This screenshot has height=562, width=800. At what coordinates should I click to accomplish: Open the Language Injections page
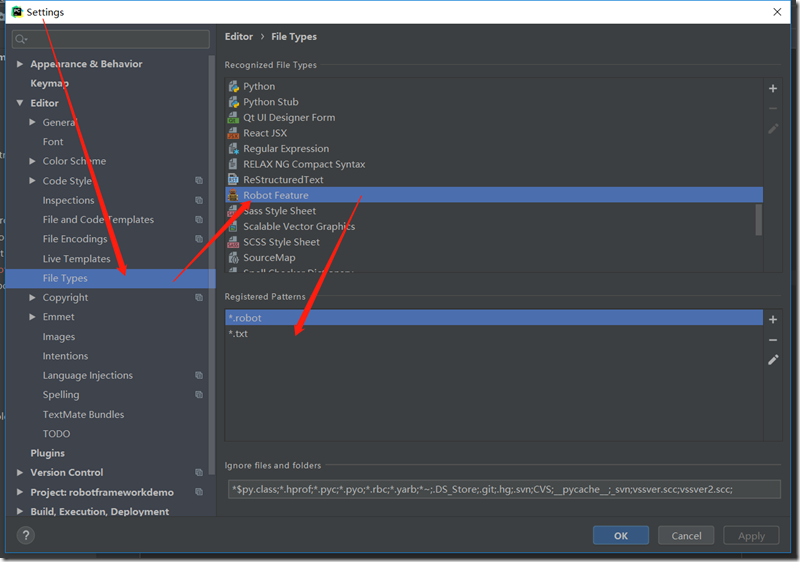coord(88,375)
